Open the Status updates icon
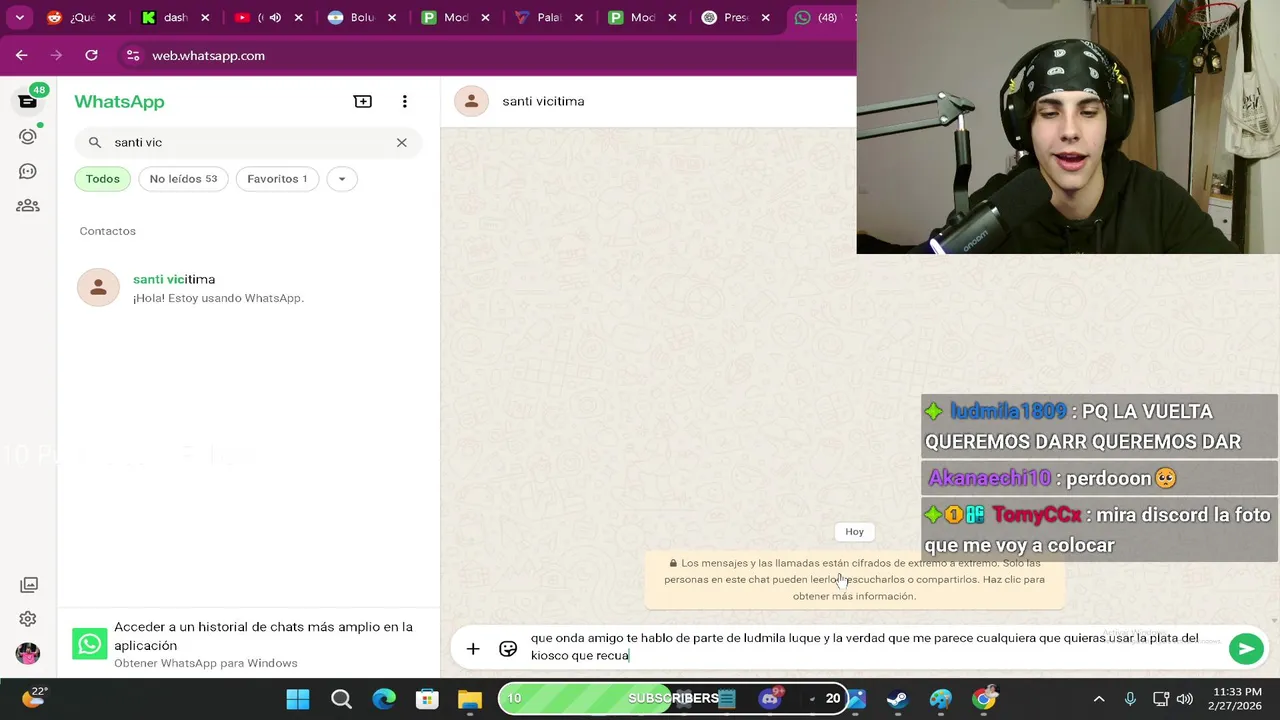Image resolution: width=1280 pixels, height=720 pixels. [28, 136]
